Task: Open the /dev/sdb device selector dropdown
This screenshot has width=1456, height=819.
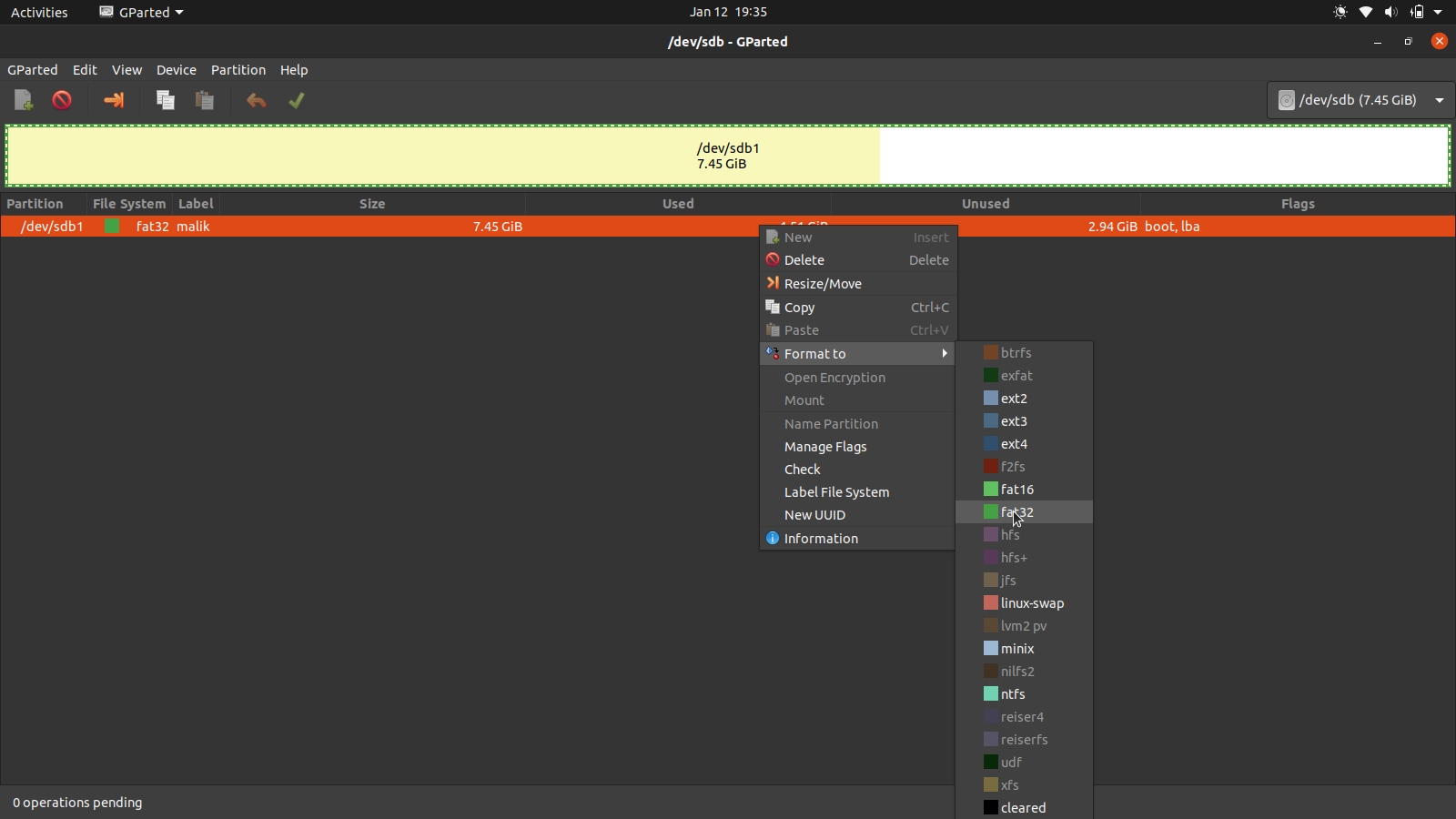Action: 1360,100
